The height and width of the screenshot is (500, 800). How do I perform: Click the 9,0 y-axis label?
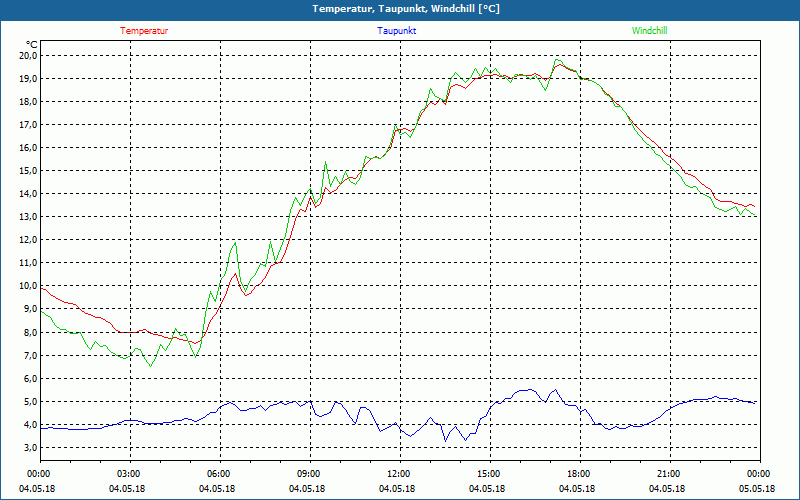tap(30, 309)
